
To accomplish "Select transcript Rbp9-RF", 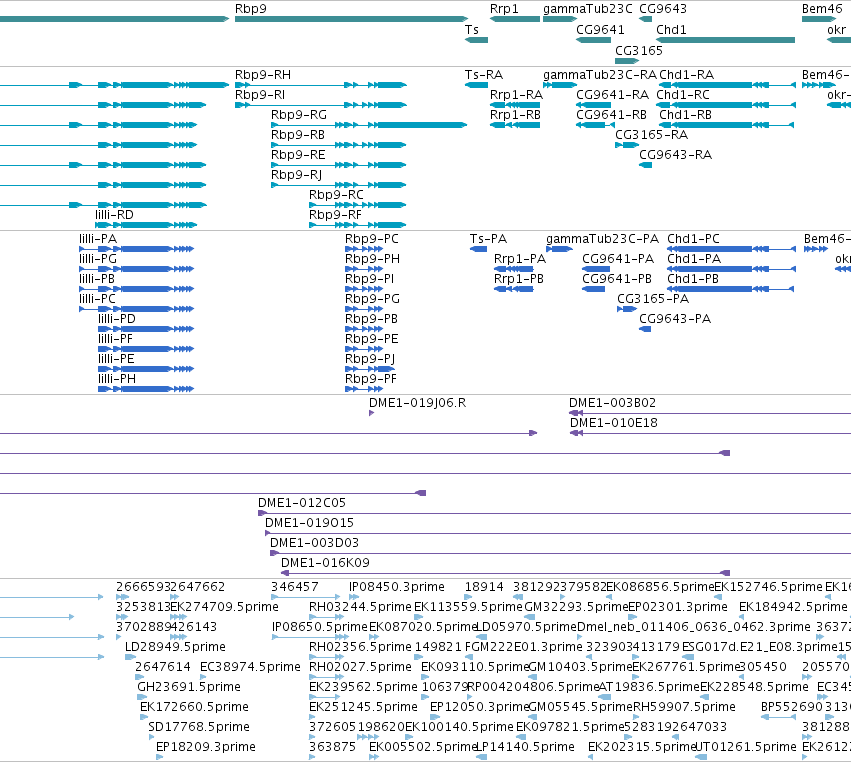I will (358, 225).
